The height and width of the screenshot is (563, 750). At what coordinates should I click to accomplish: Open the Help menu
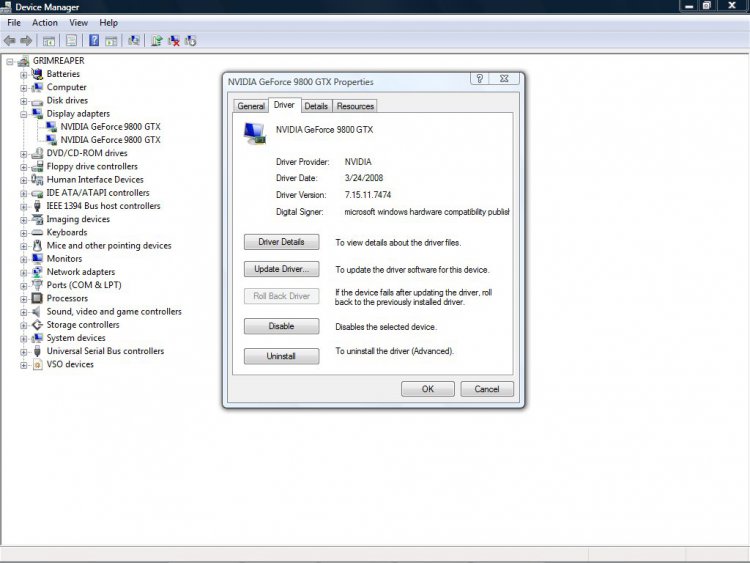click(x=109, y=22)
